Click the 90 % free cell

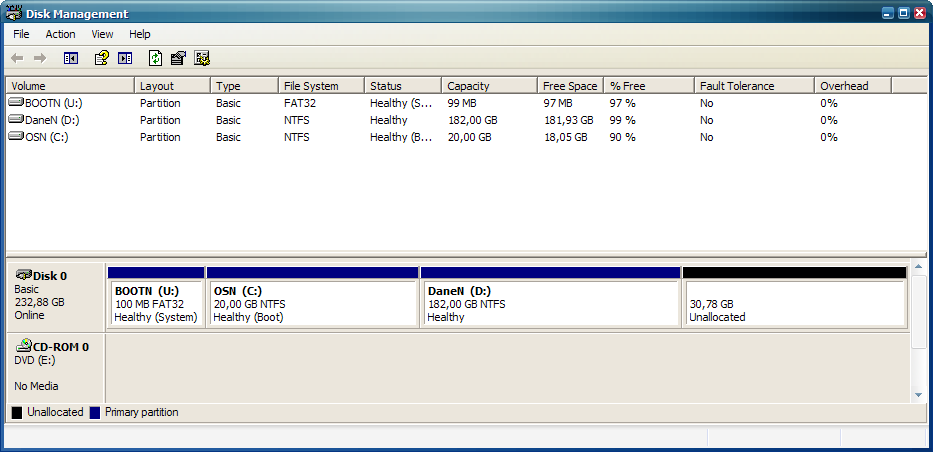[x=622, y=137]
